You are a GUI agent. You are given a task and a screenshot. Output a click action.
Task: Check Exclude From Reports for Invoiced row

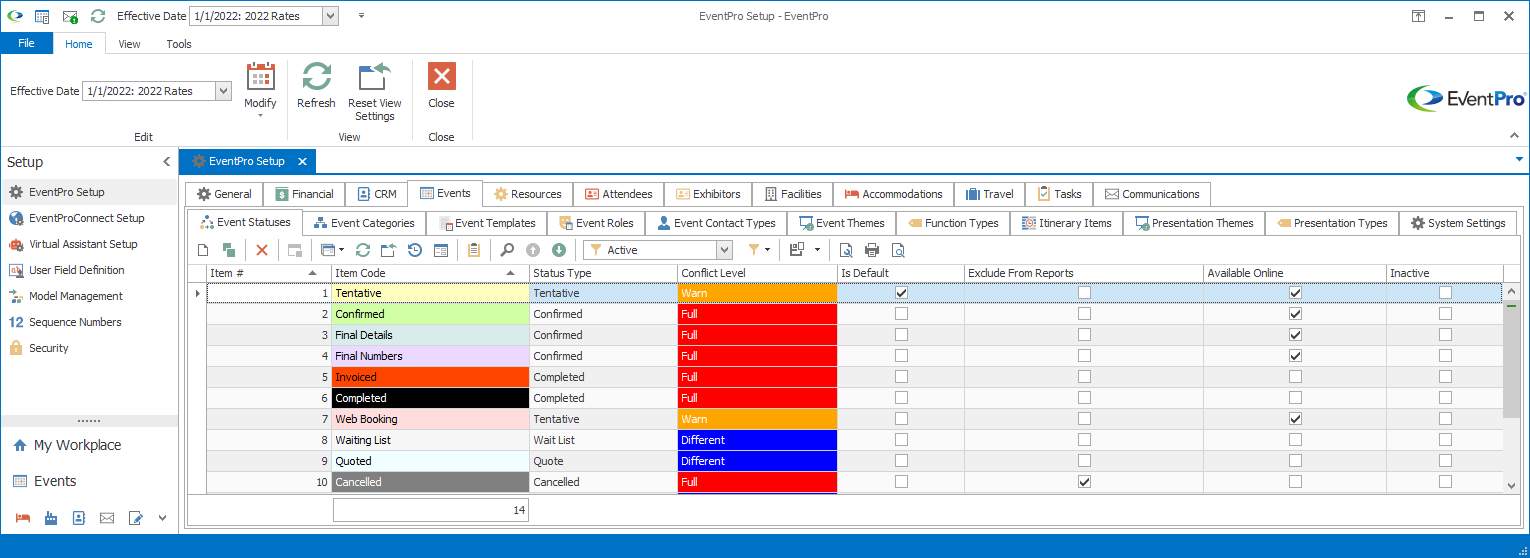pos(1084,377)
